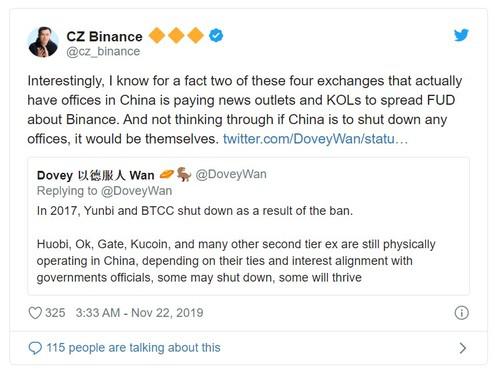Viewport: 500px width, 373px height.
Task: Click the Twitter bird logo icon
Action: pos(461,35)
